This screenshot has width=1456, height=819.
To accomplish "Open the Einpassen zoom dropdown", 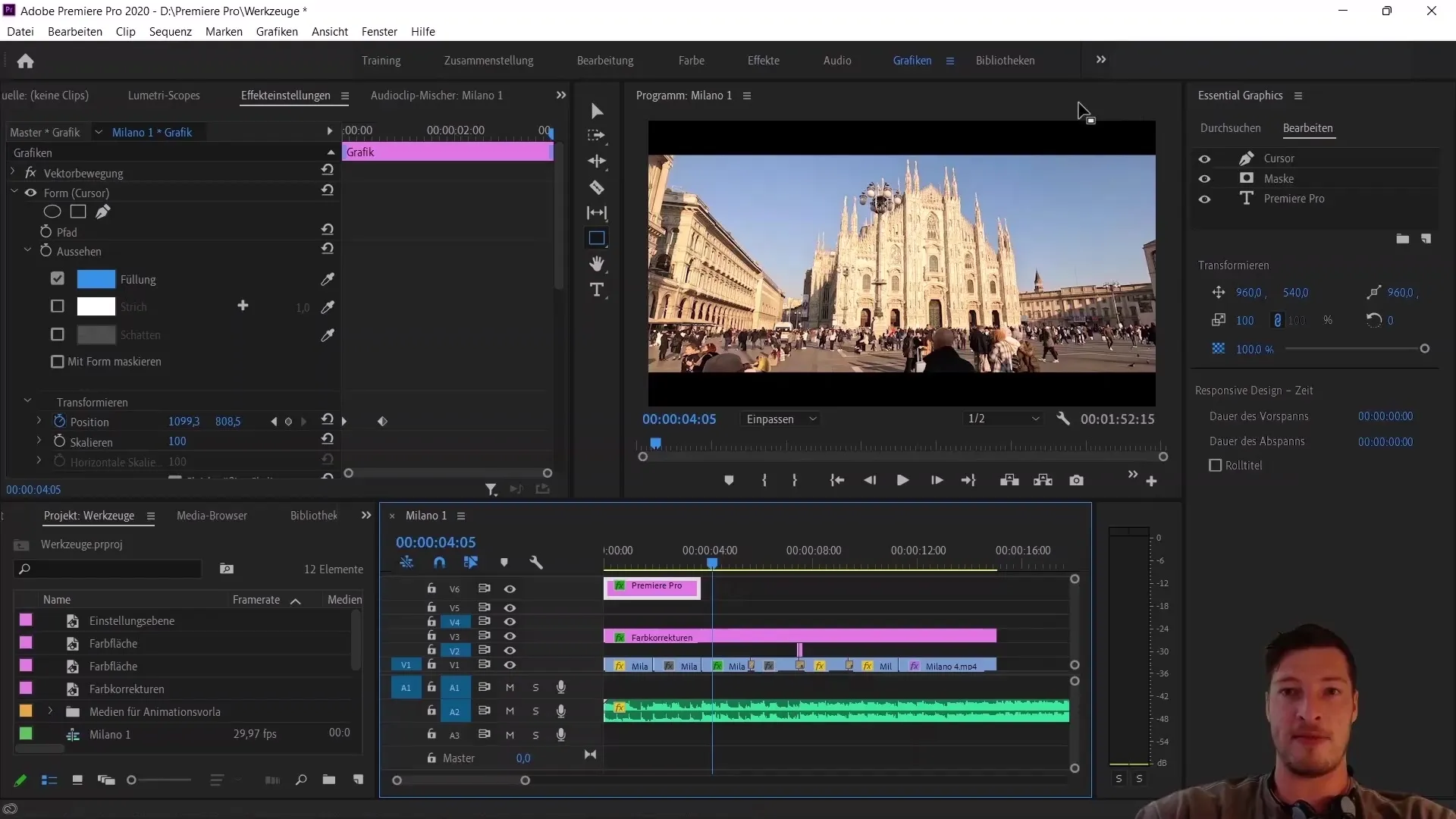I will pyautogui.click(x=781, y=419).
